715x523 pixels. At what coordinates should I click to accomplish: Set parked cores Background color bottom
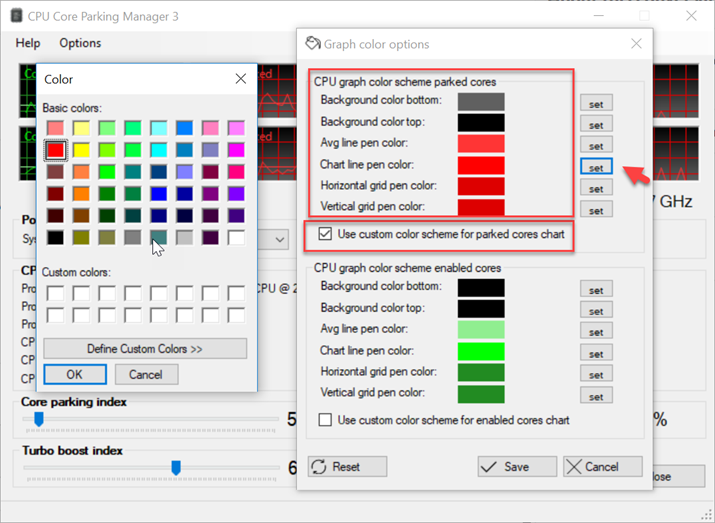[x=596, y=103]
